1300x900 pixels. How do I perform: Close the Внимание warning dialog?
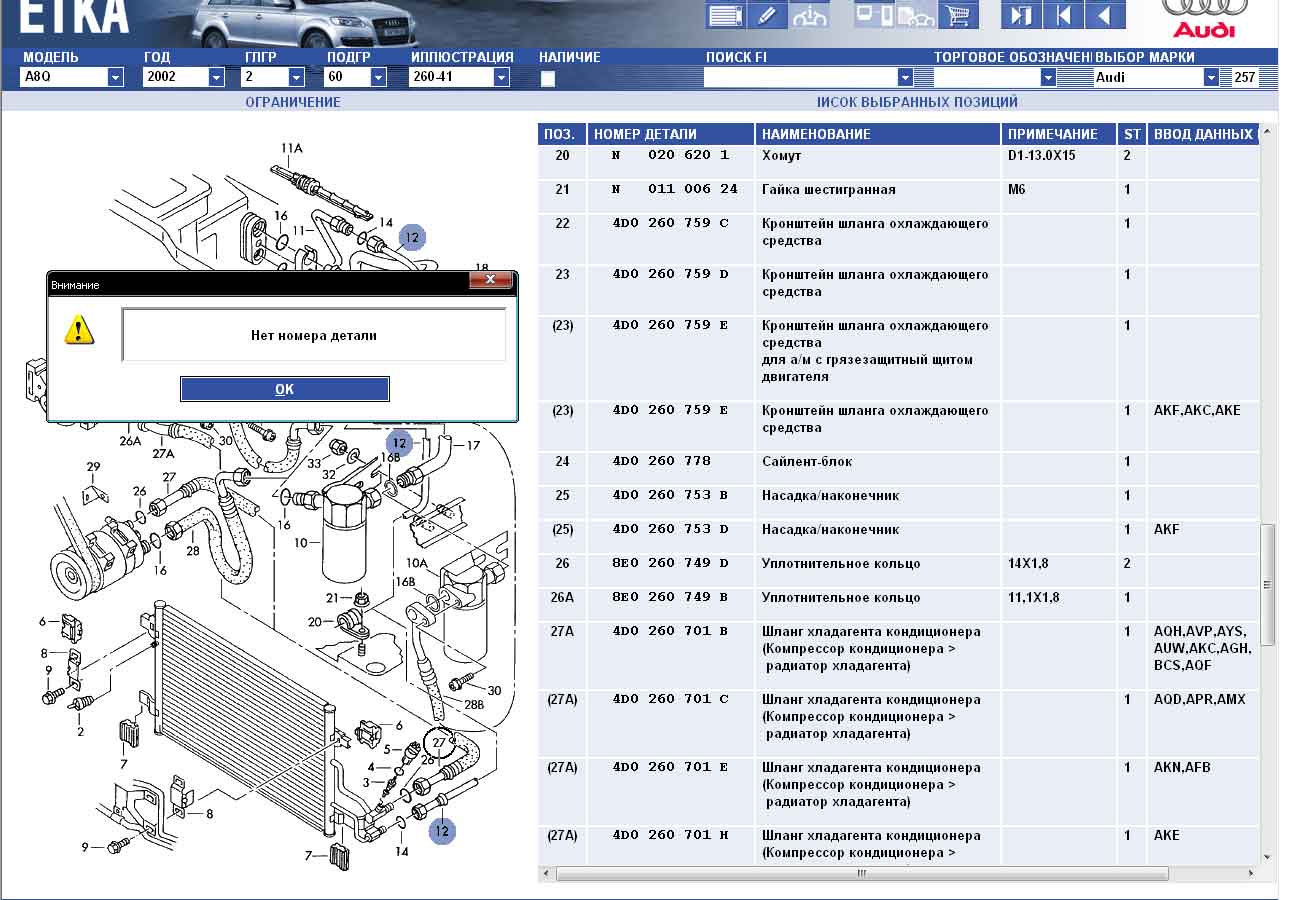[x=490, y=281]
